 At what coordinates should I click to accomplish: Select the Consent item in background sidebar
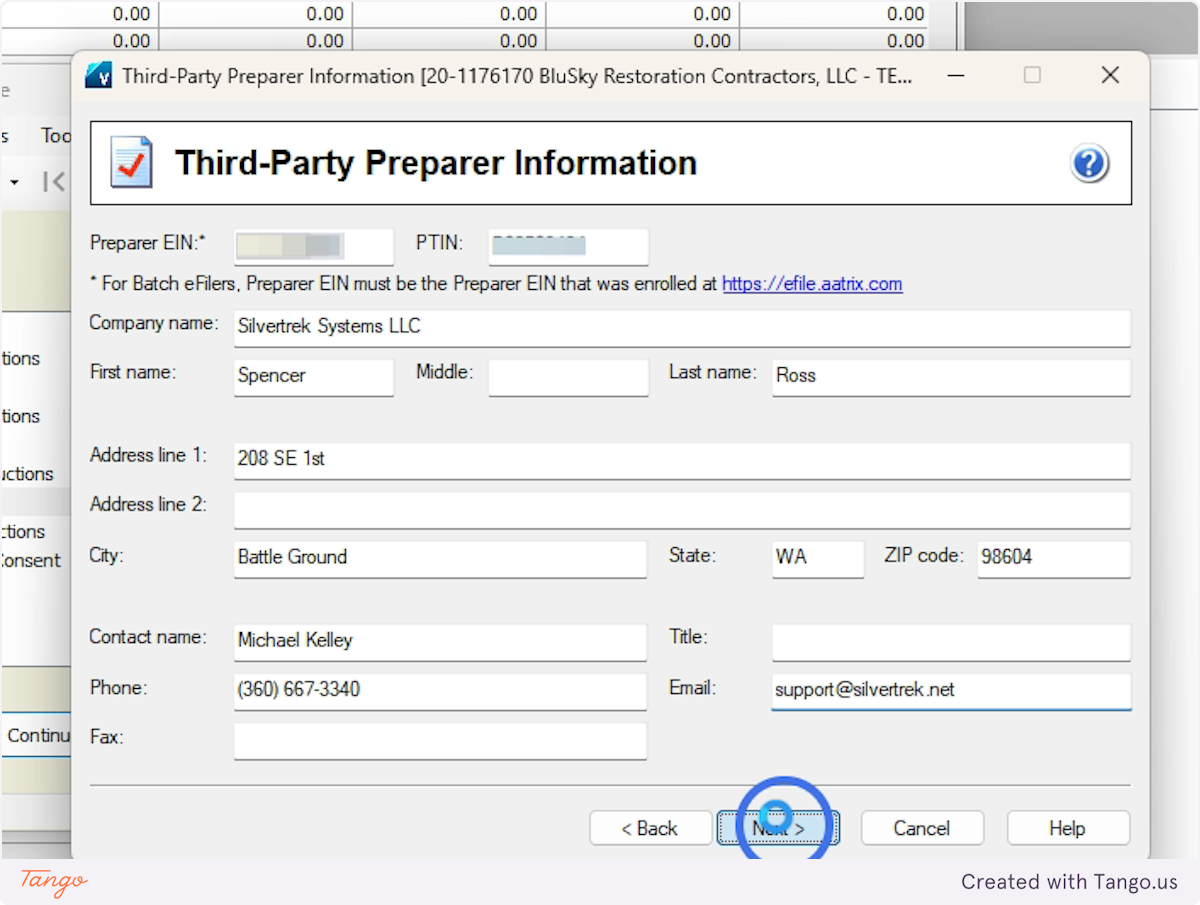(x=31, y=561)
